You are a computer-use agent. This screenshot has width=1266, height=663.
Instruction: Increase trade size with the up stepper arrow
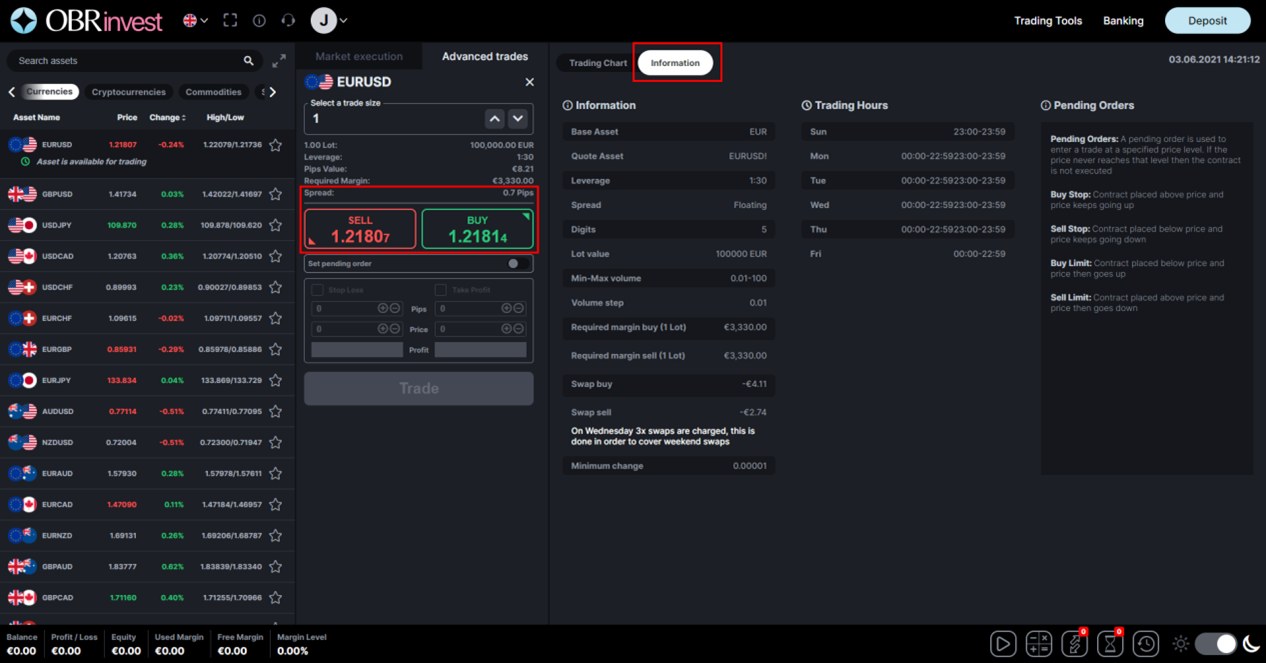point(494,118)
